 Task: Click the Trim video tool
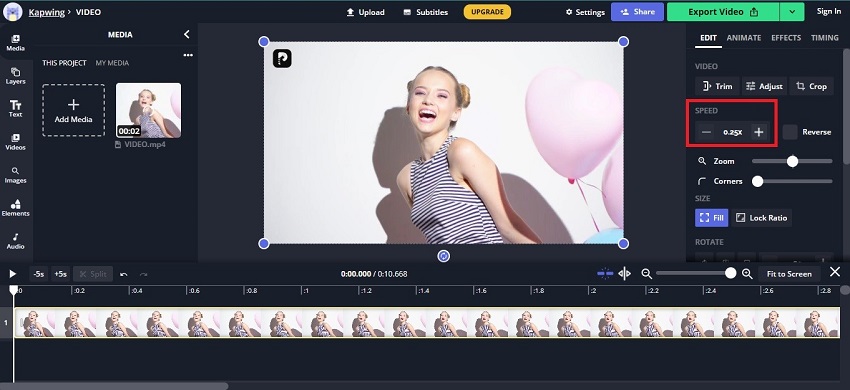(717, 86)
